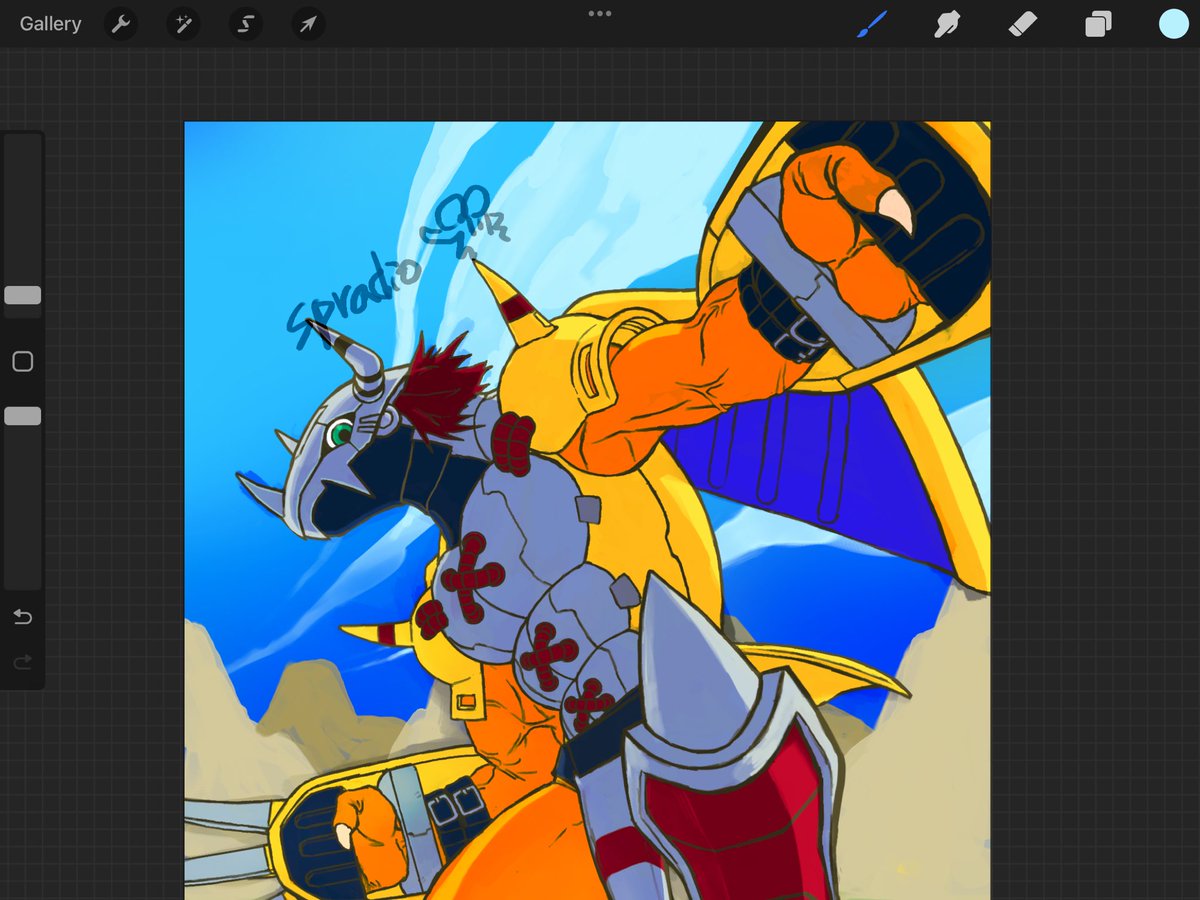This screenshot has width=1200, height=900.
Task: Return to the Gallery
Action: tap(50, 24)
